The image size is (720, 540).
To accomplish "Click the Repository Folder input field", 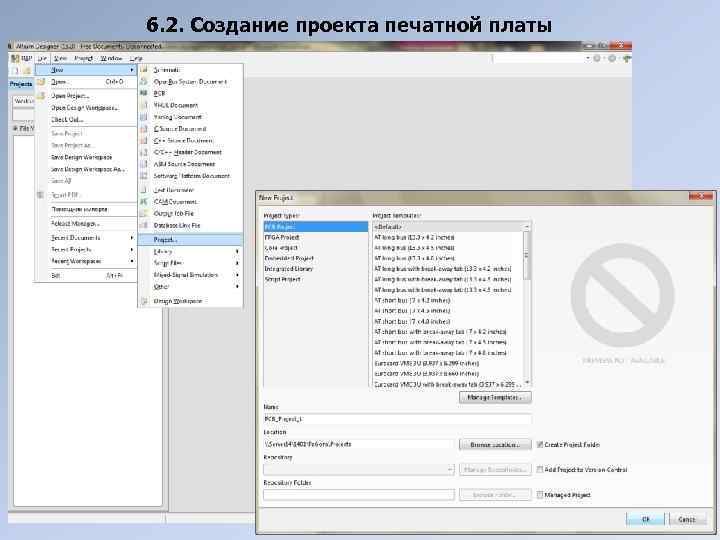I will 359,495.
